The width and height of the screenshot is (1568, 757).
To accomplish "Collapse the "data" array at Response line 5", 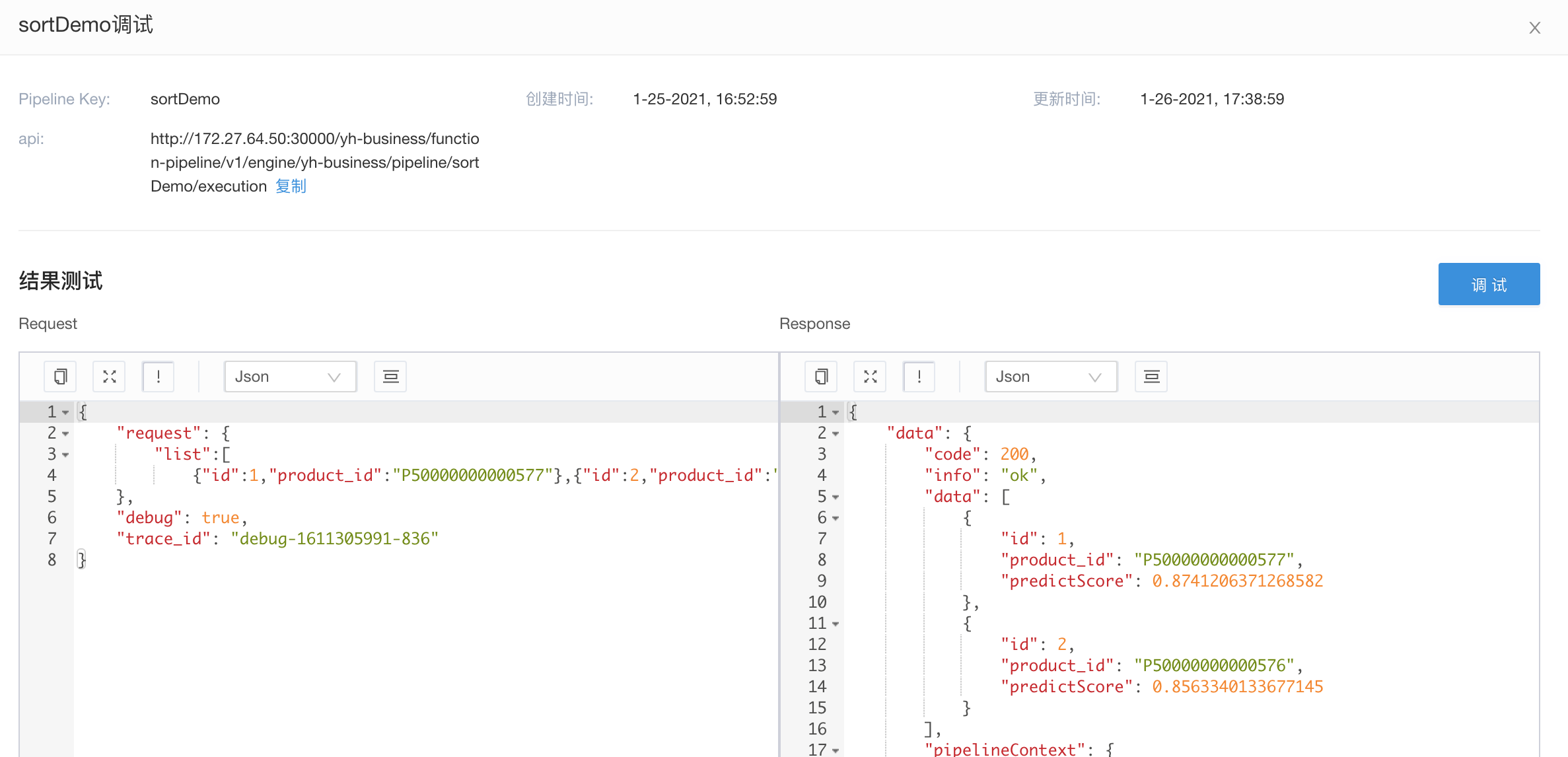I will pos(836,497).
